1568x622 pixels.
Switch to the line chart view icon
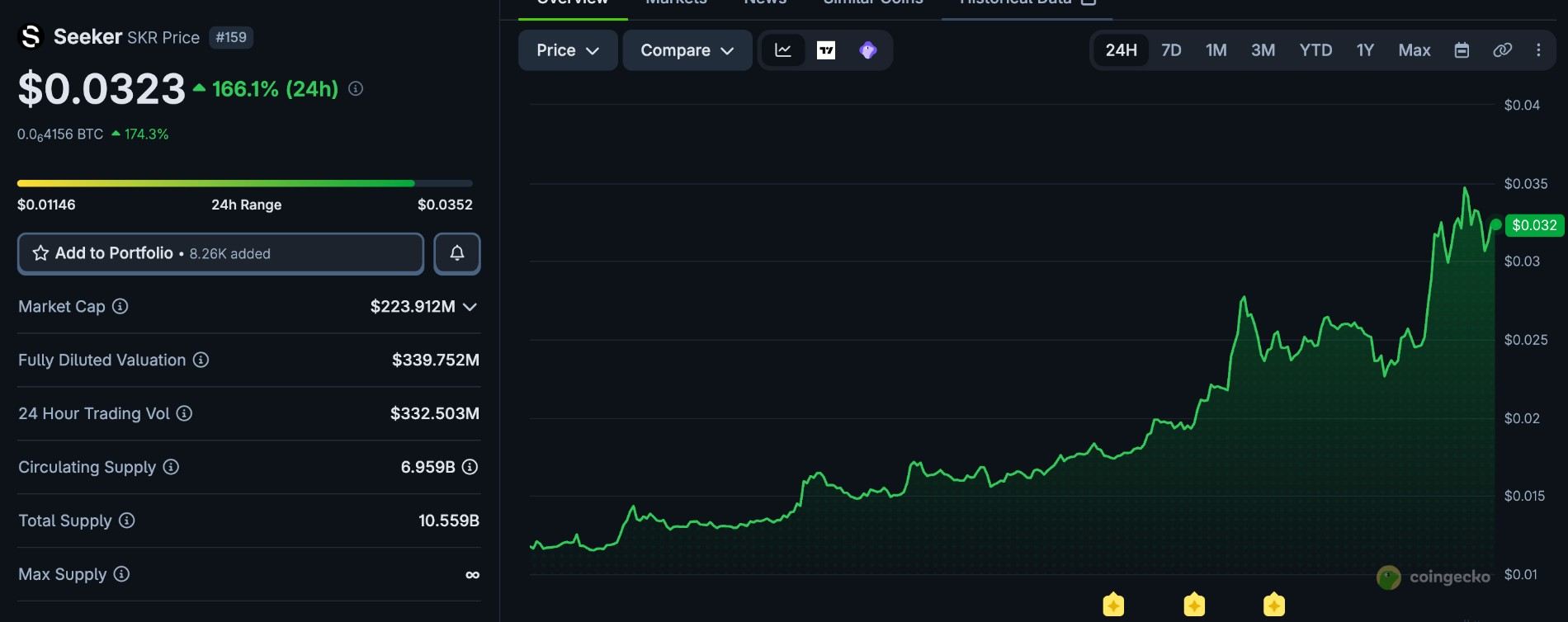click(x=783, y=50)
